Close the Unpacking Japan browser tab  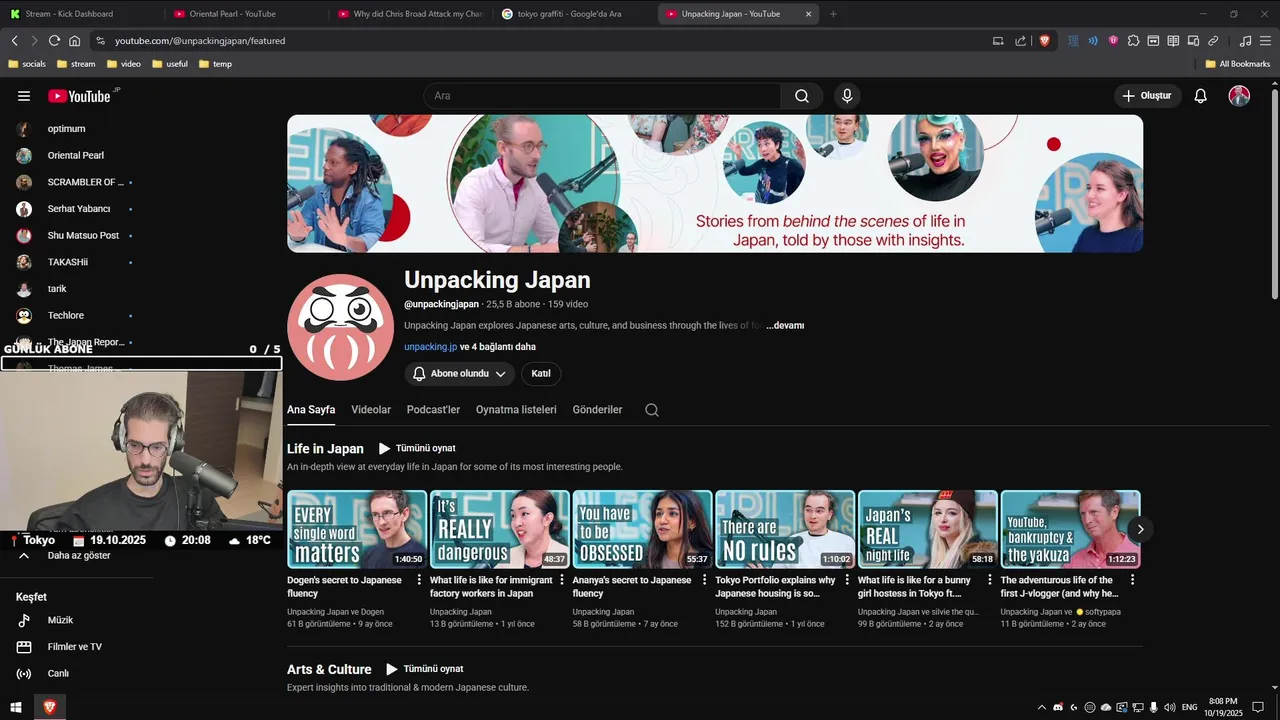click(808, 14)
